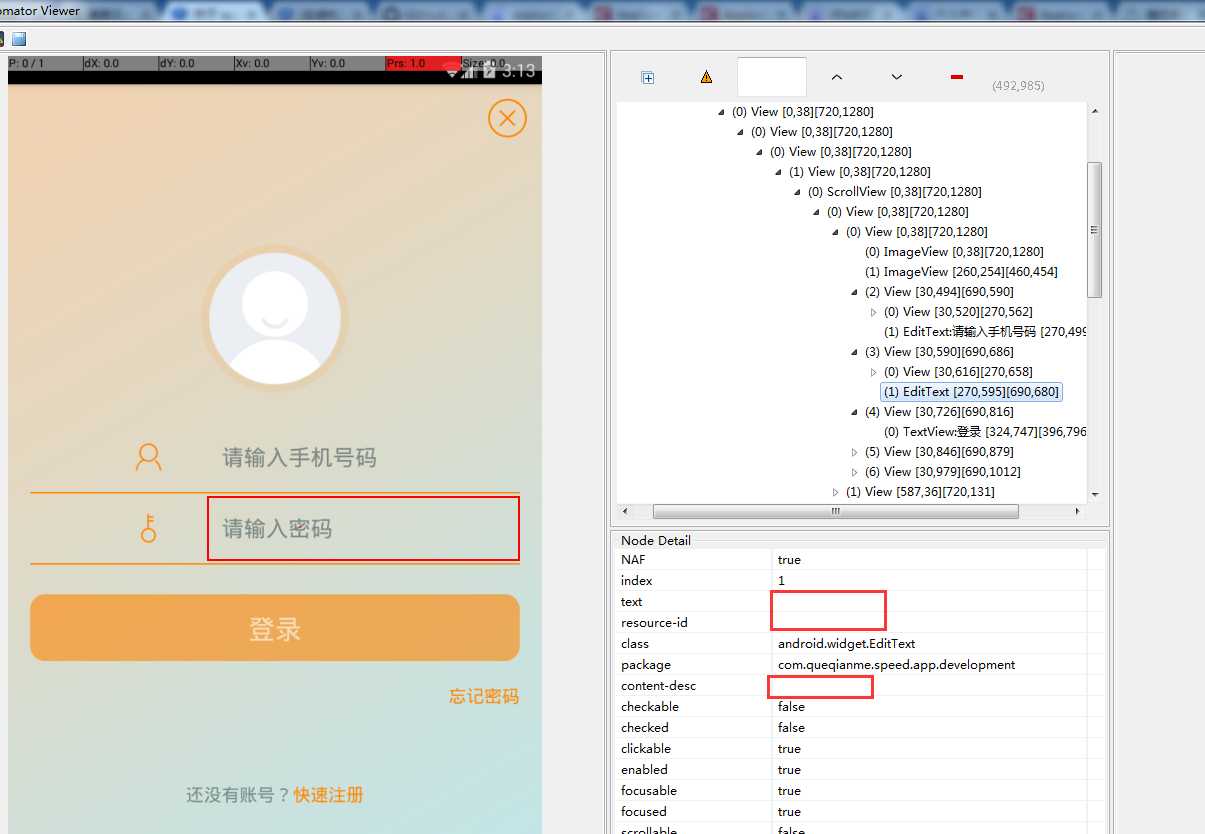Collapse the (0) ScrollView node arrow
This screenshot has height=834, width=1205.
pyautogui.click(x=798, y=192)
